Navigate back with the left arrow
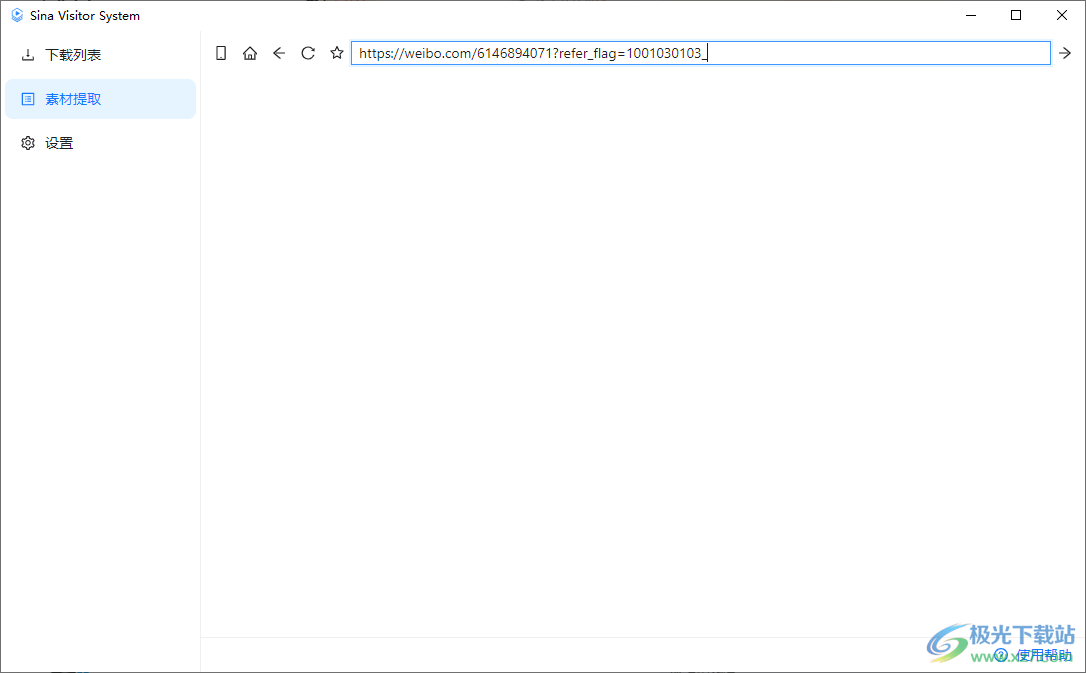 (279, 53)
